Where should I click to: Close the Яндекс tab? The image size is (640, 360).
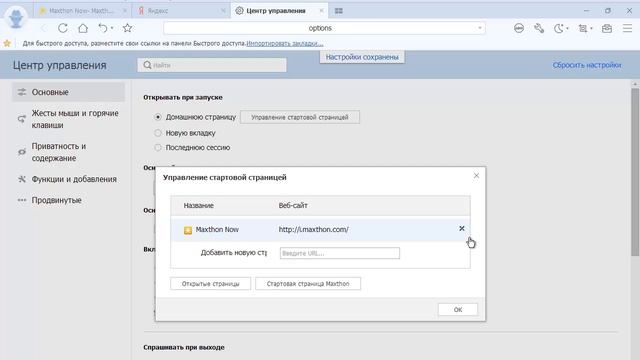(223, 11)
